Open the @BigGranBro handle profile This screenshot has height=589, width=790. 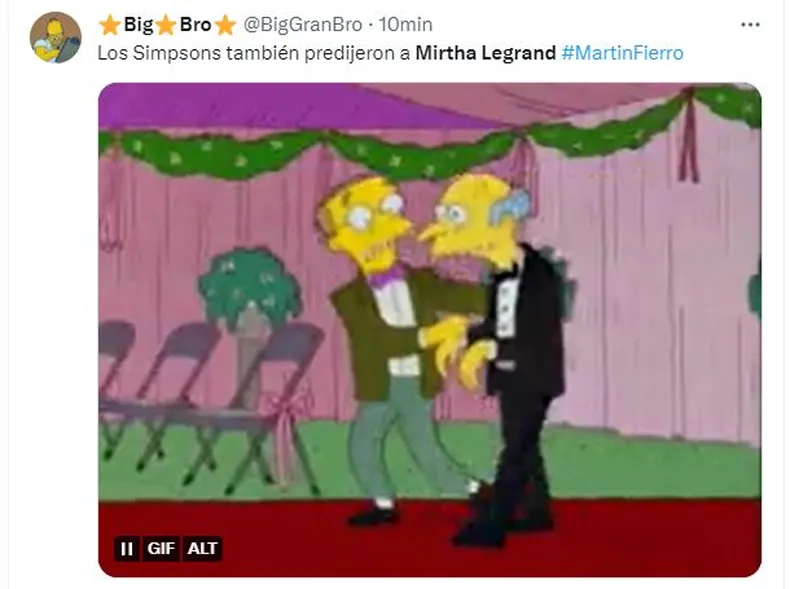click(x=303, y=24)
